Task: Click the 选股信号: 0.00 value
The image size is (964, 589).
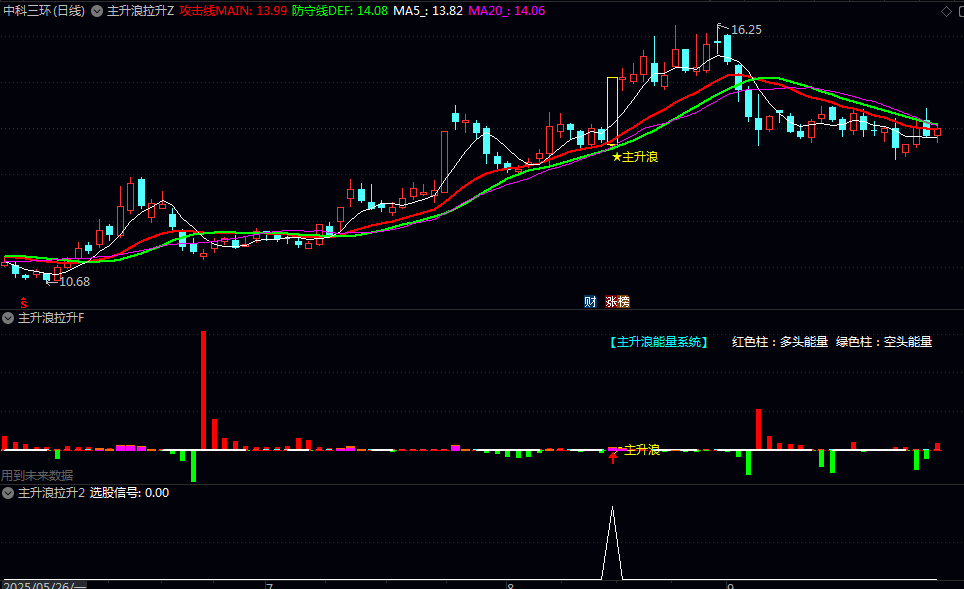Action: point(129,492)
